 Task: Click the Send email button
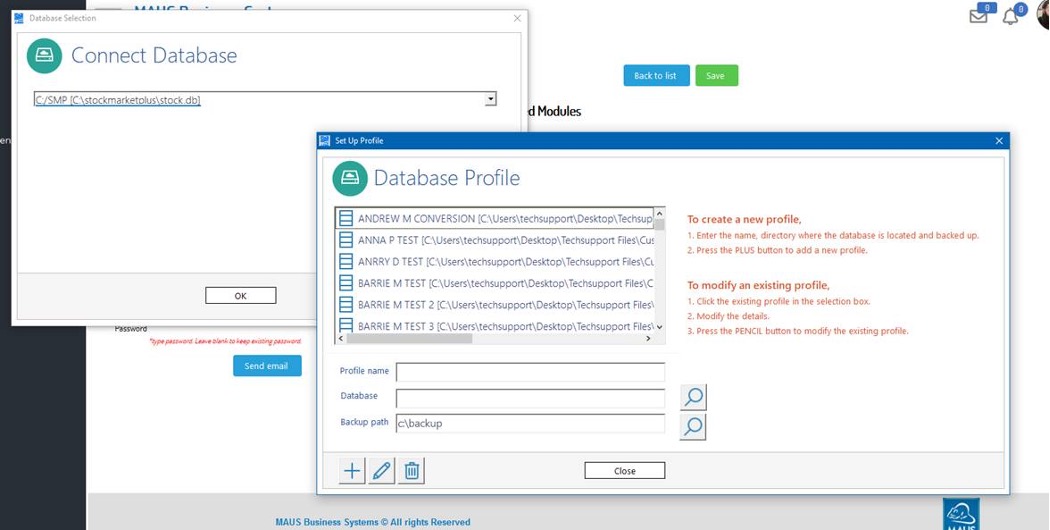click(x=267, y=366)
